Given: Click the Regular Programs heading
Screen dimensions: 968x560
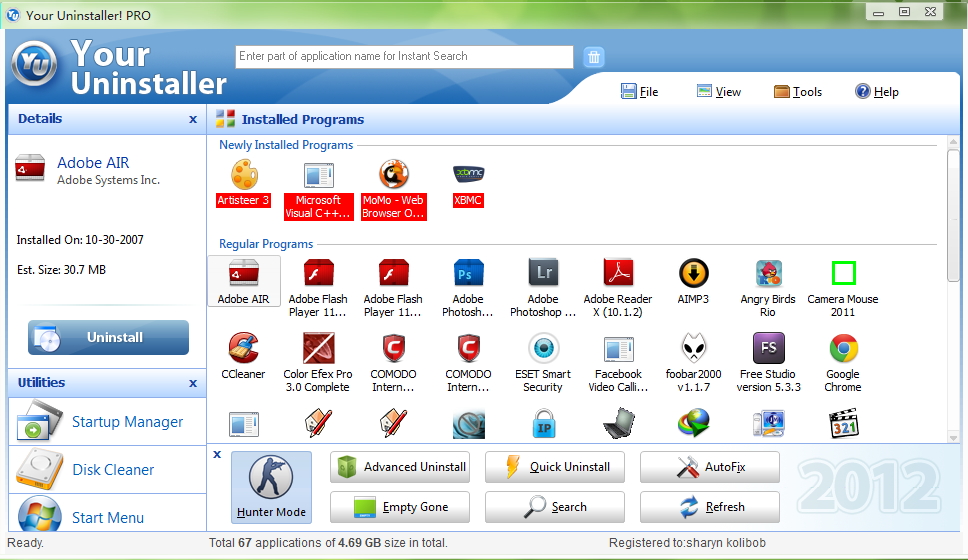Looking at the screenshot, I should (x=266, y=244).
